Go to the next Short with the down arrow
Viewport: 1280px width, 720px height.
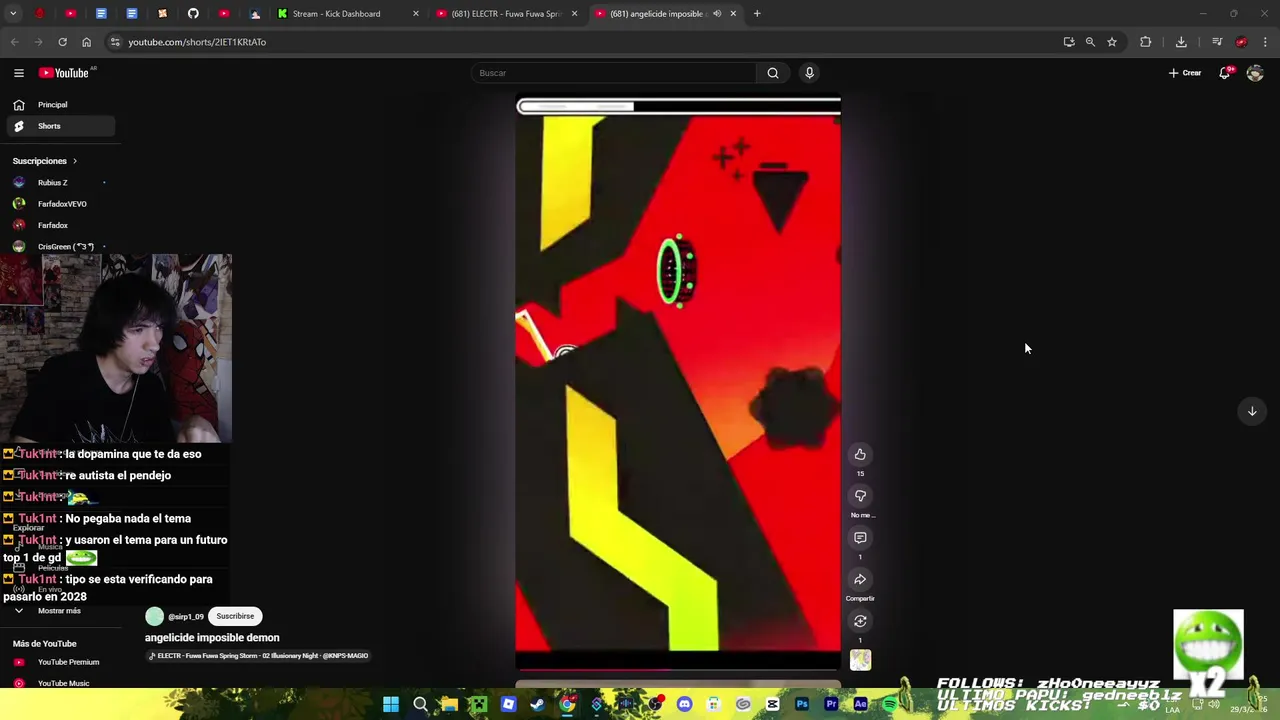pyautogui.click(x=1251, y=411)
